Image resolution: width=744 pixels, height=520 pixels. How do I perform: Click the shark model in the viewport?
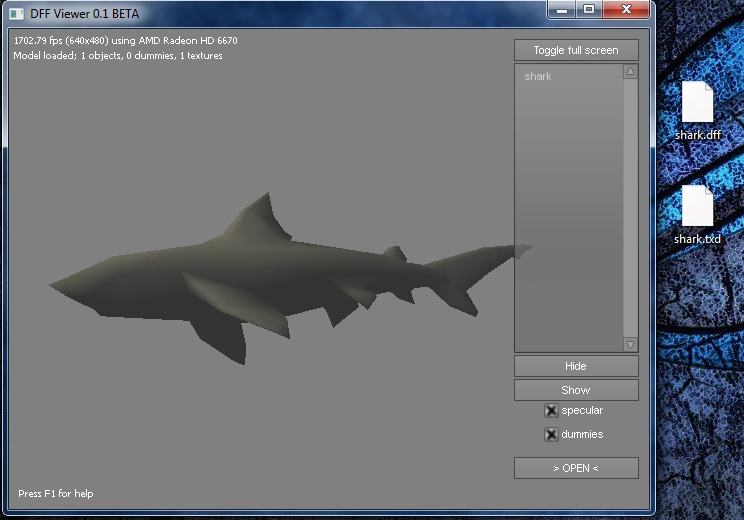coord(266,280)
